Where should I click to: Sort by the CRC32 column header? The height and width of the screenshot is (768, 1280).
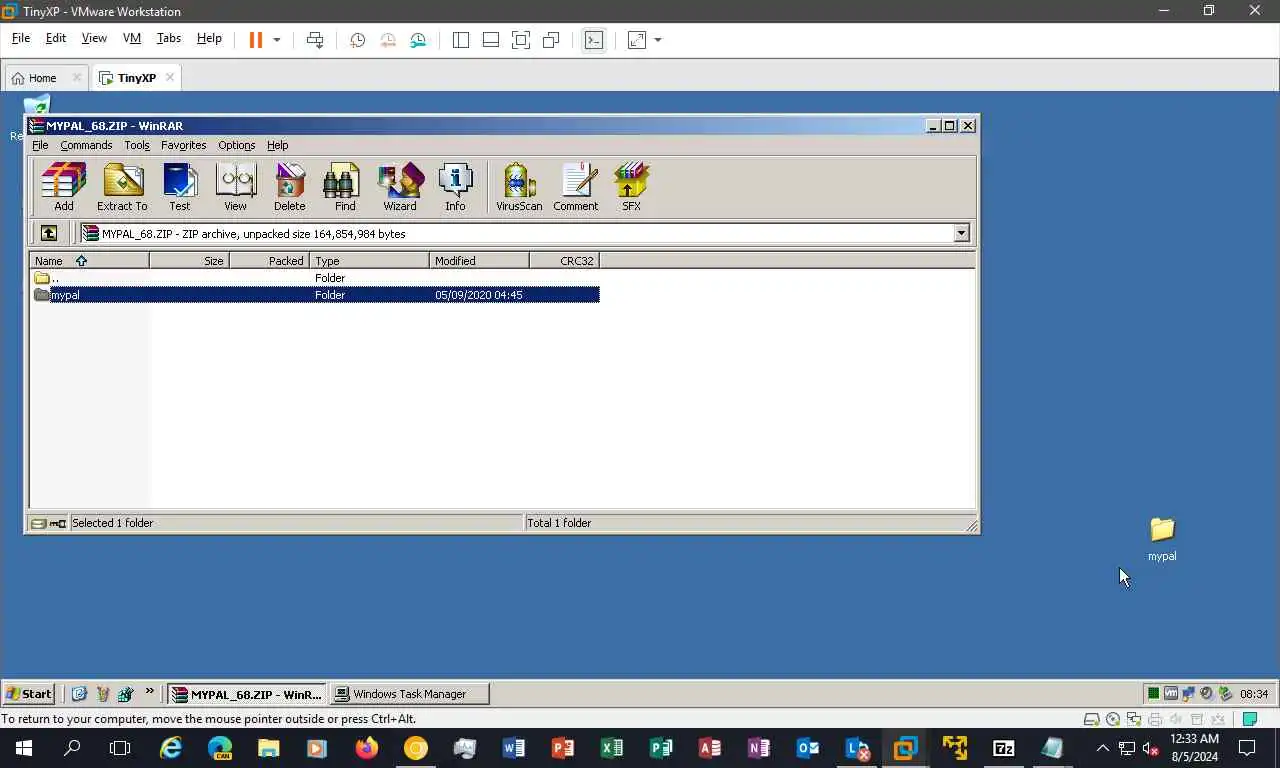564,260
